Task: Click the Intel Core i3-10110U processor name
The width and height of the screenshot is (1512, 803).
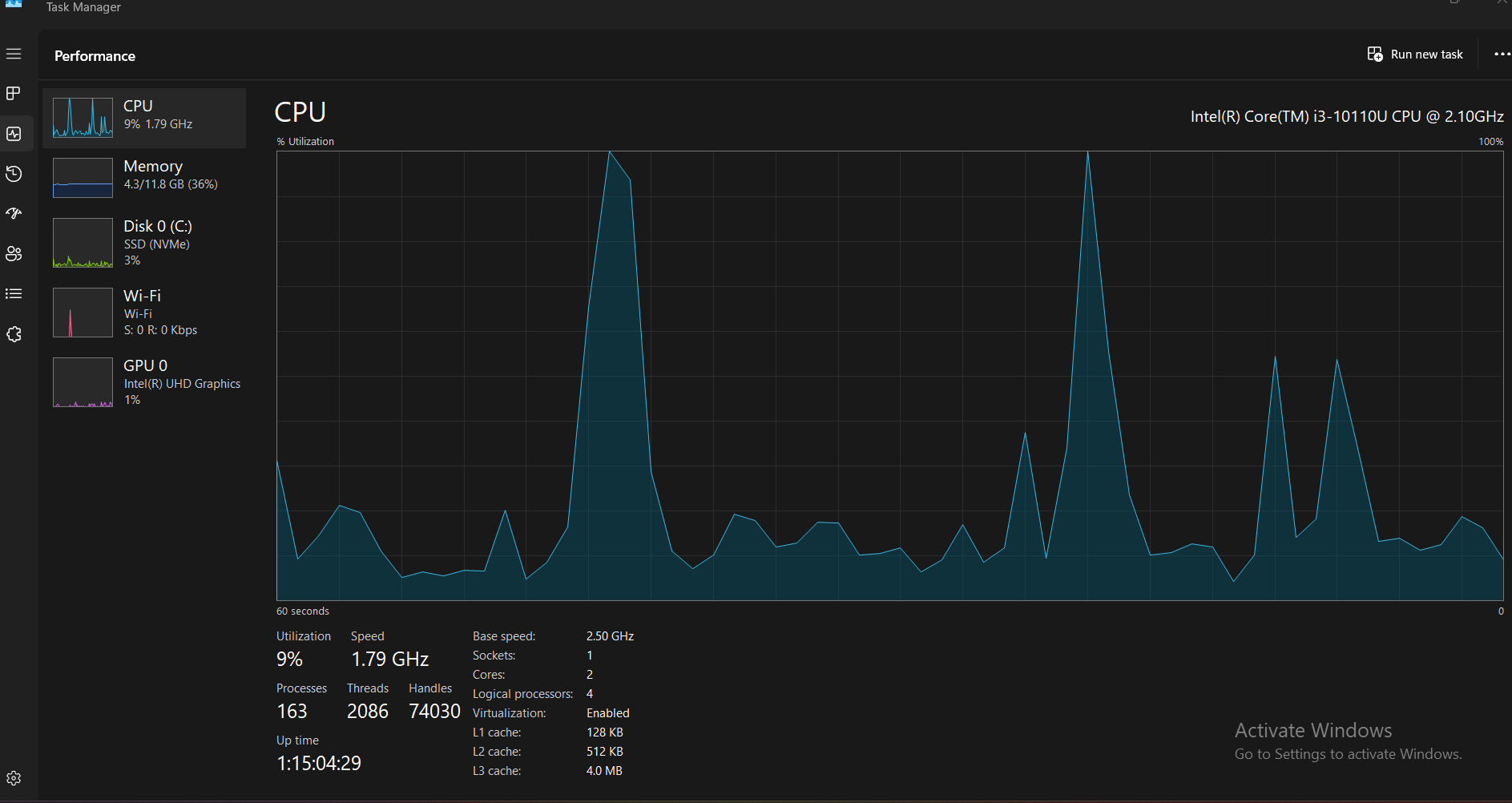Action: [x=1347, y=116]
